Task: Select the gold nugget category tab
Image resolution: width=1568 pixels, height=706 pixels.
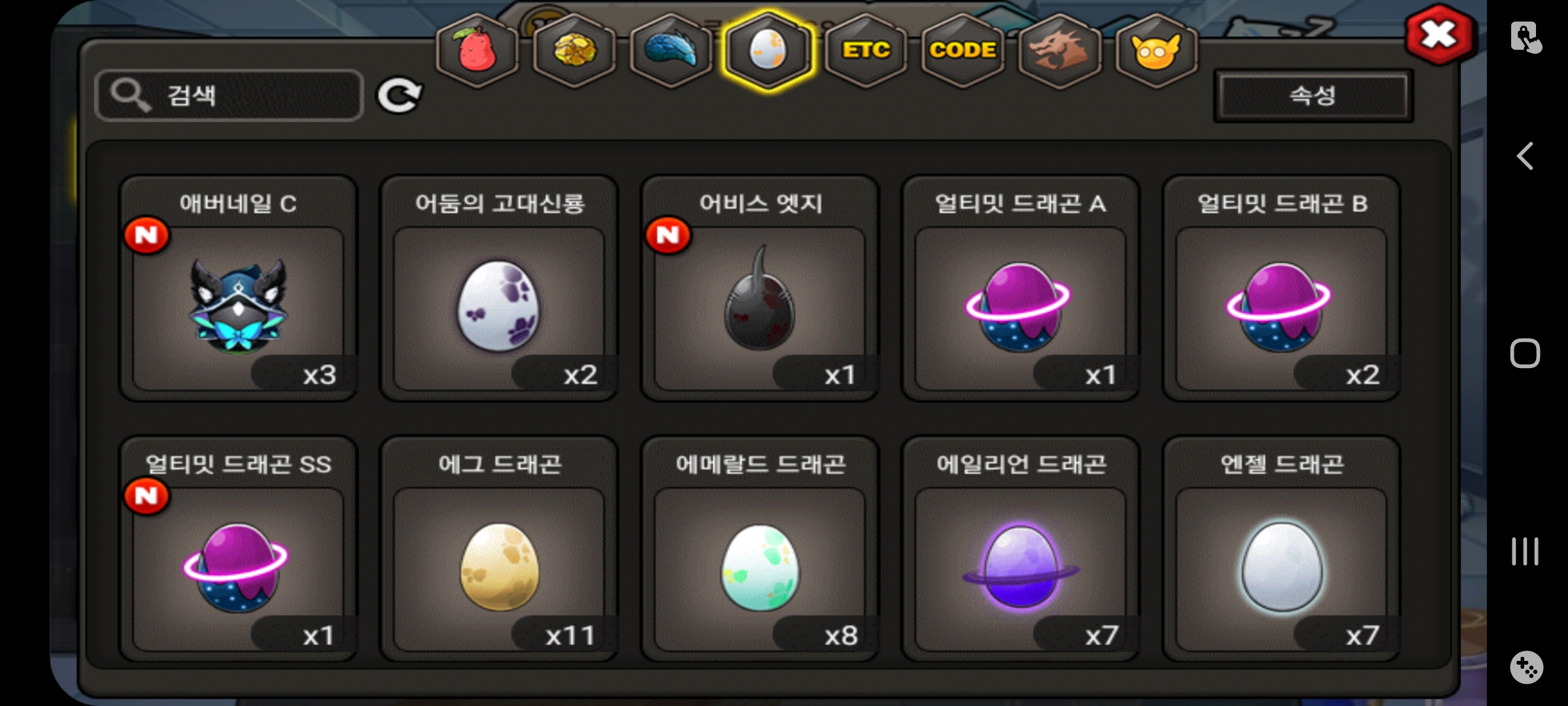Action: [x=574, y=50]
